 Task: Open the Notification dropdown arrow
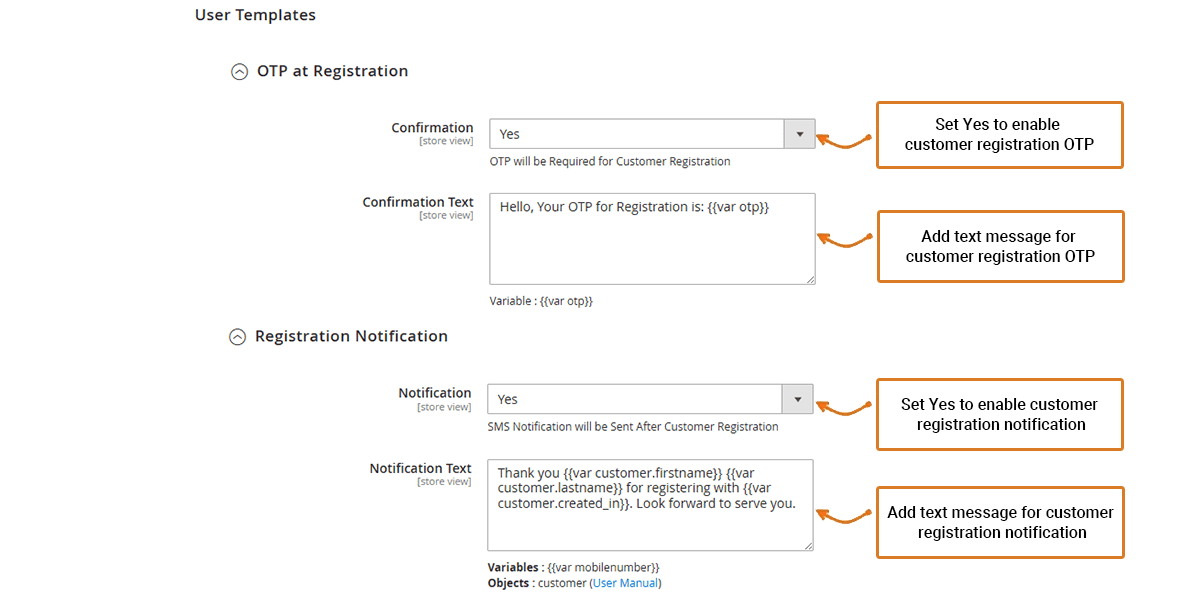click(x=797, y=399)
